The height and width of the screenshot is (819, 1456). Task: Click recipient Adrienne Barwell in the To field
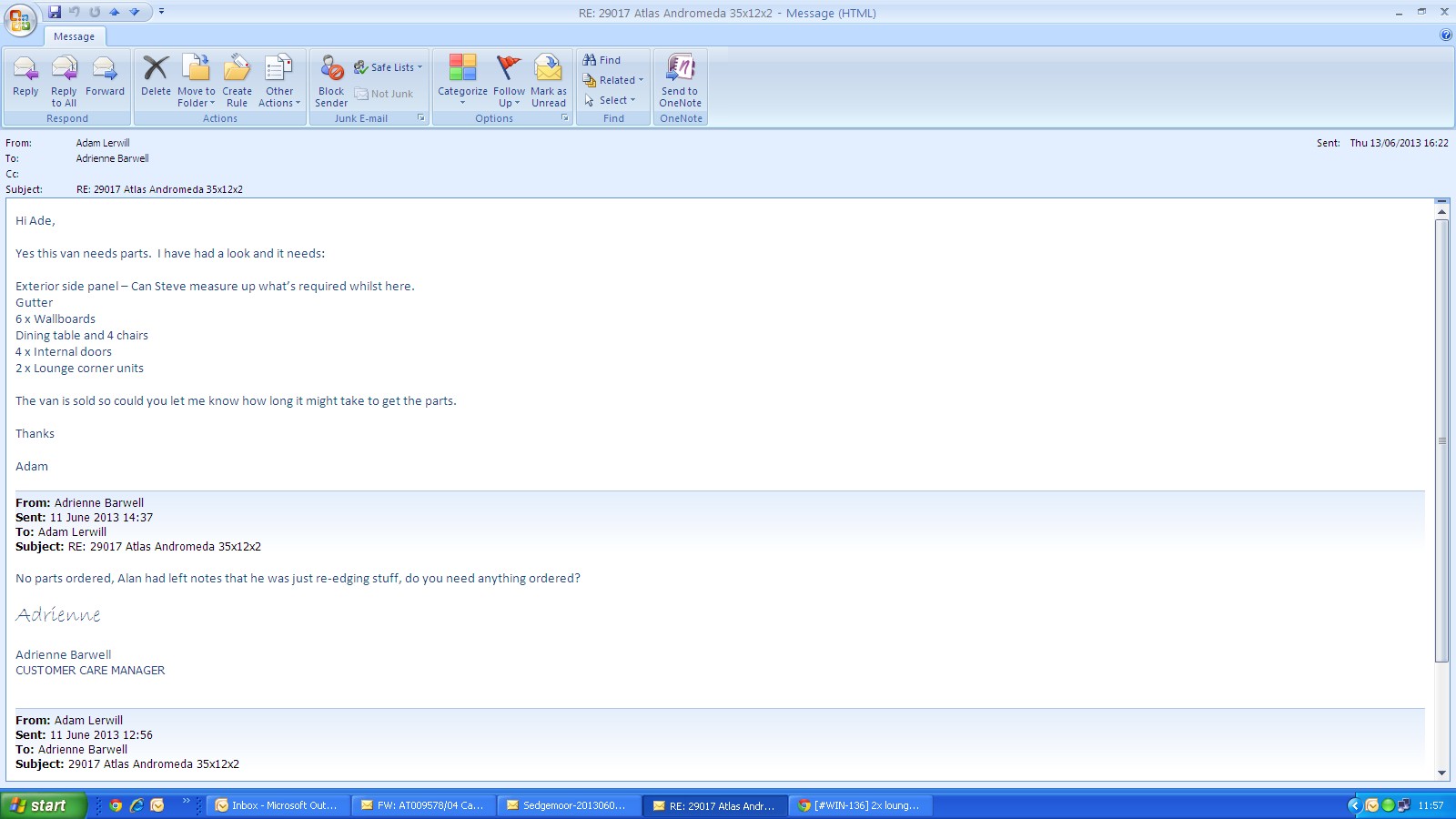[x=113, y=158]
